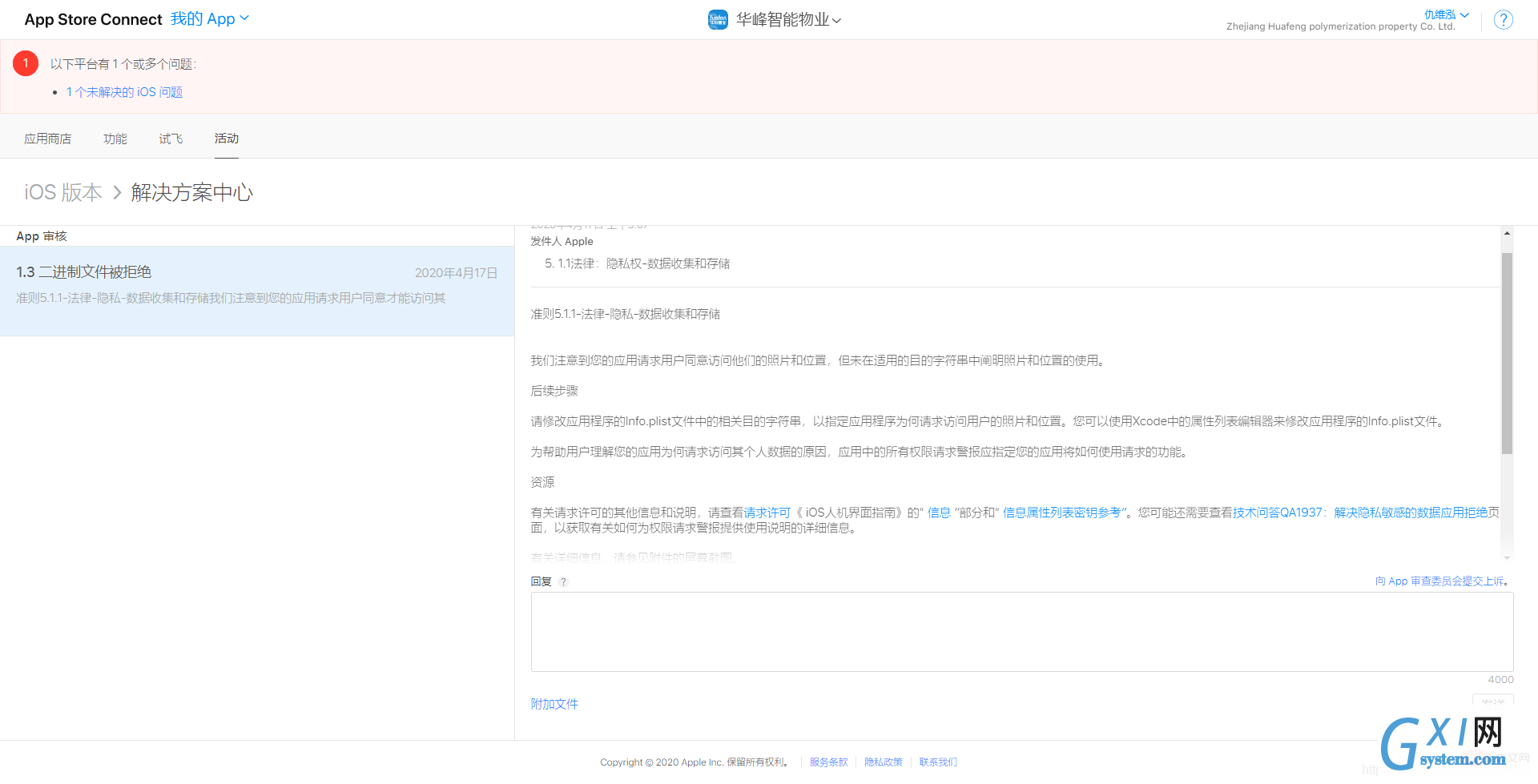This screenshot has width=1538, height=784.
Task: Click the 2020年4月17日 date text
Action: coord(457,273)
